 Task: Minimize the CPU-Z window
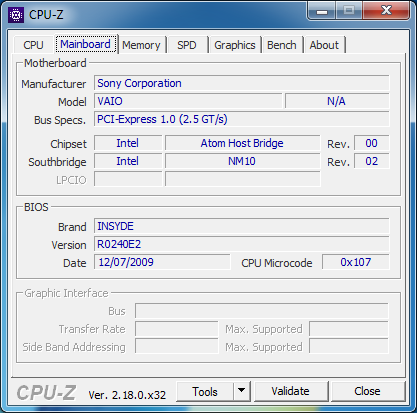click(322, 11)
